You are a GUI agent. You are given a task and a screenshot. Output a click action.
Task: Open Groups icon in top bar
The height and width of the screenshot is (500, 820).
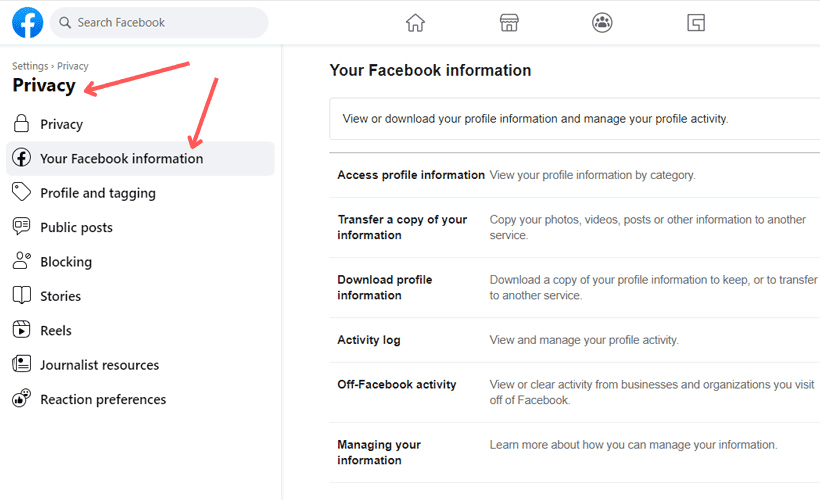click(602, 23)
